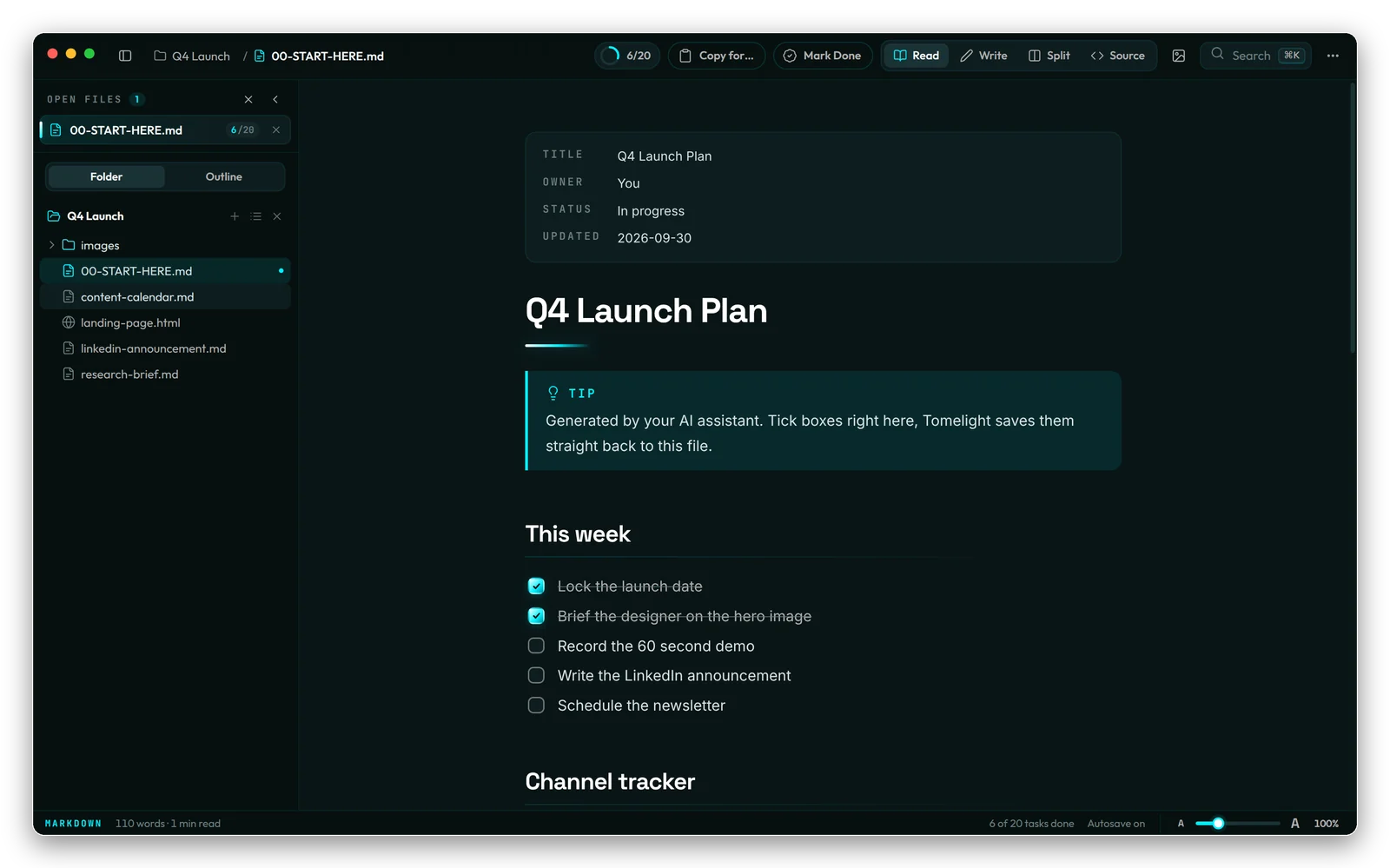Switch to Source view
The image size is (1390, 868).
1118,56
